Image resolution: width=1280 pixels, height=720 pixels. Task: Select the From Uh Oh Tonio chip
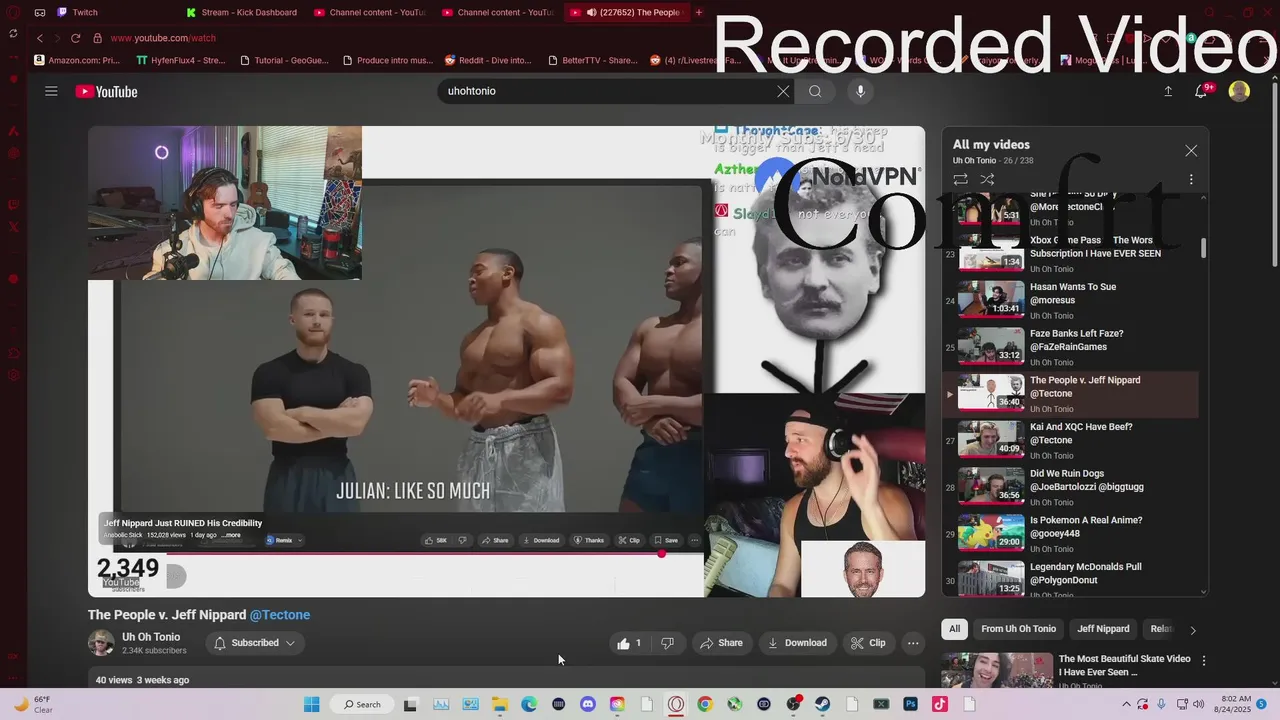click(1018, 629)
